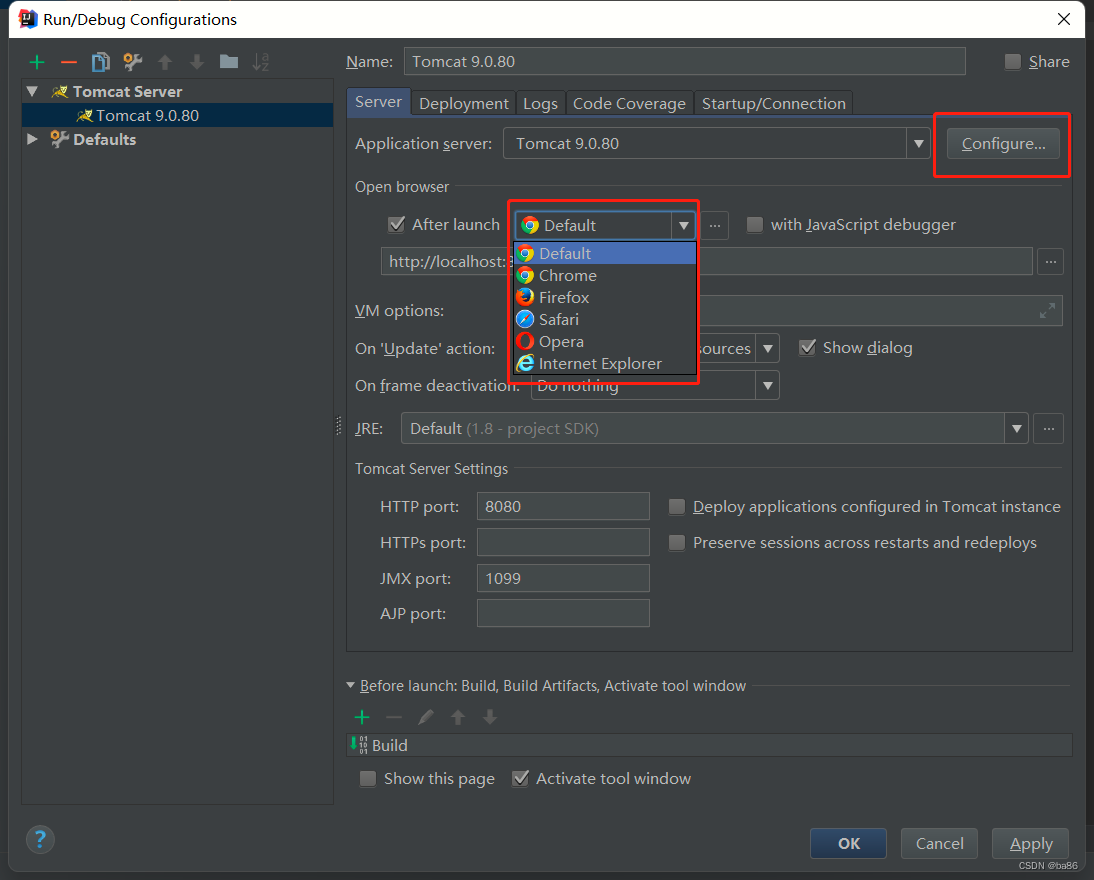
Task: Enable Preserve sessions across restarts and redeploys
Action: coord(677,542)
